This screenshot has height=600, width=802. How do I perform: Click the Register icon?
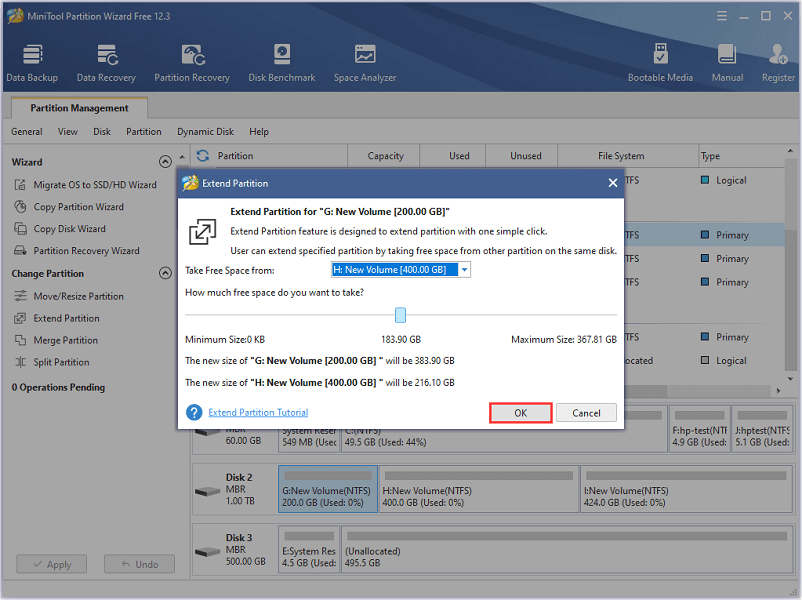[778, 64]
